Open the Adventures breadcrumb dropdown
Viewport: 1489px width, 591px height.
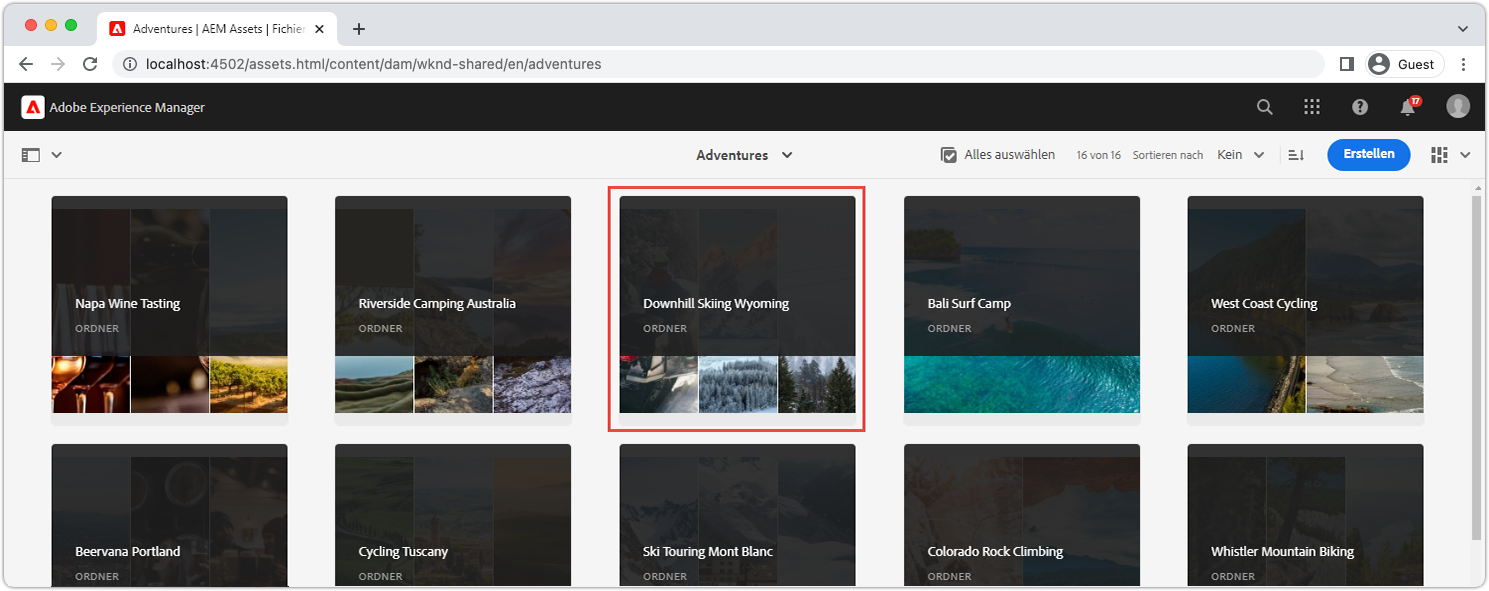coord(745,155)
